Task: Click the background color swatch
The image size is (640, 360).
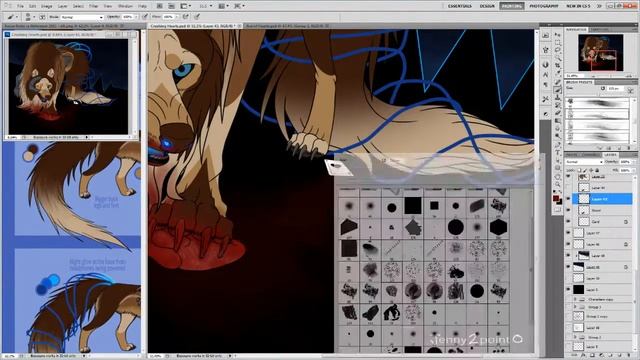Action: (560, 202)
